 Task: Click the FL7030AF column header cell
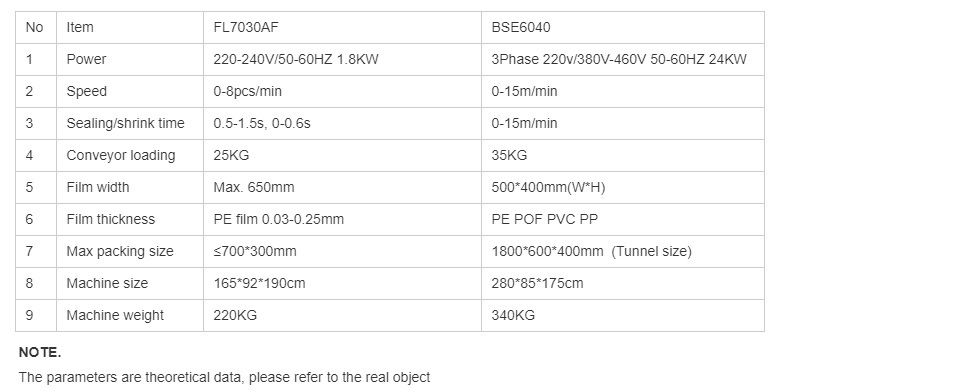342,27
